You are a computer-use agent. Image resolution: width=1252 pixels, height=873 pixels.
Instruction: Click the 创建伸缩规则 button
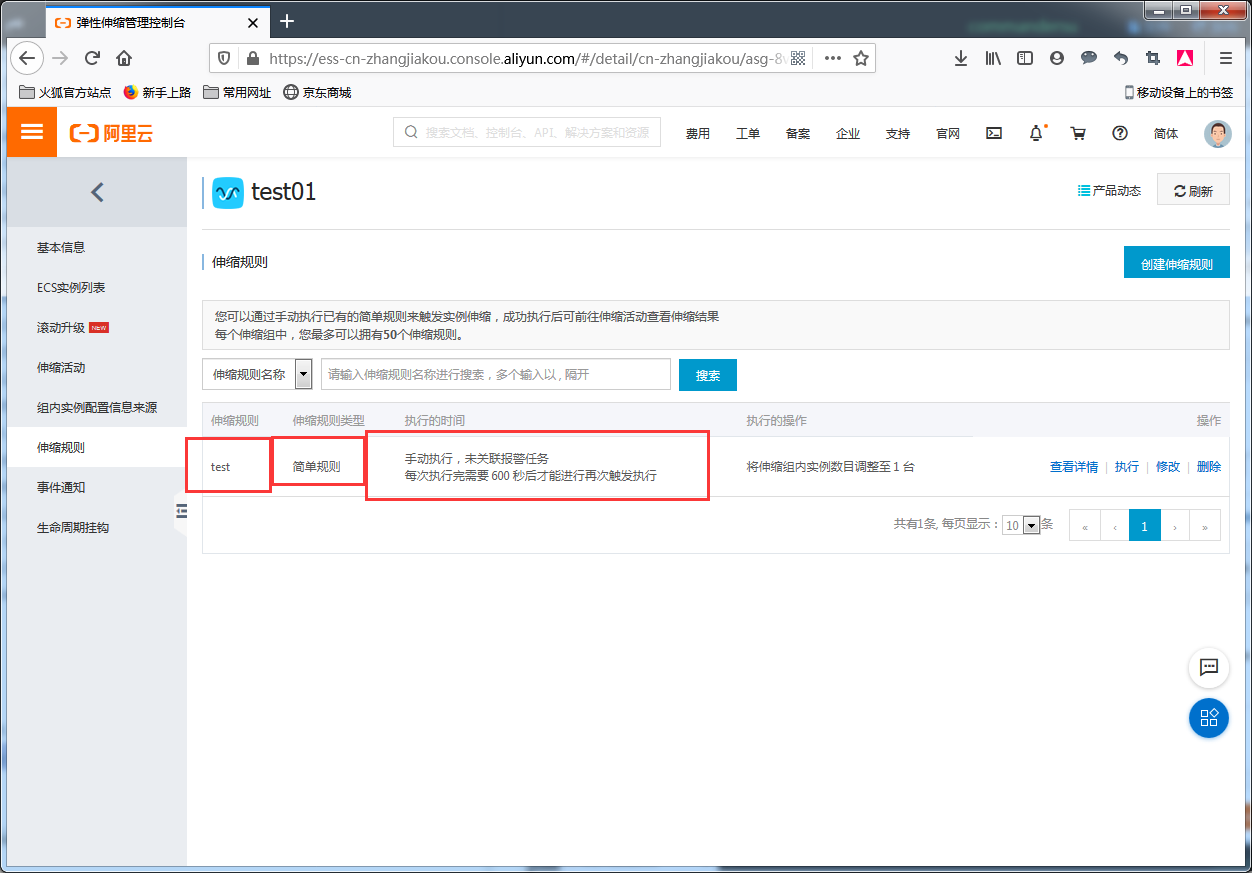tap(1176, 264)
